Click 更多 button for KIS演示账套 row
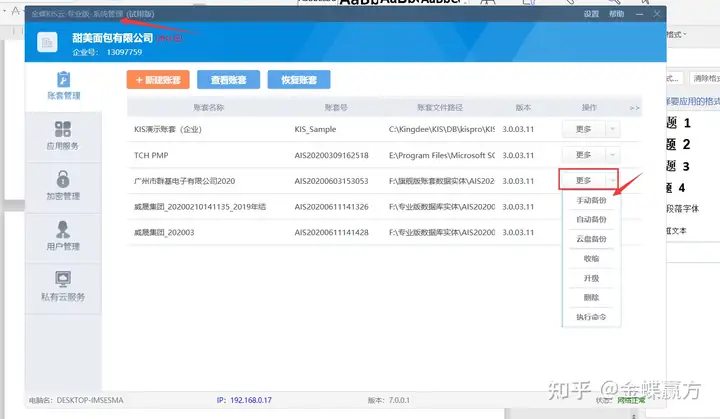This screenshot has height=419, width=720. [584, 129]
